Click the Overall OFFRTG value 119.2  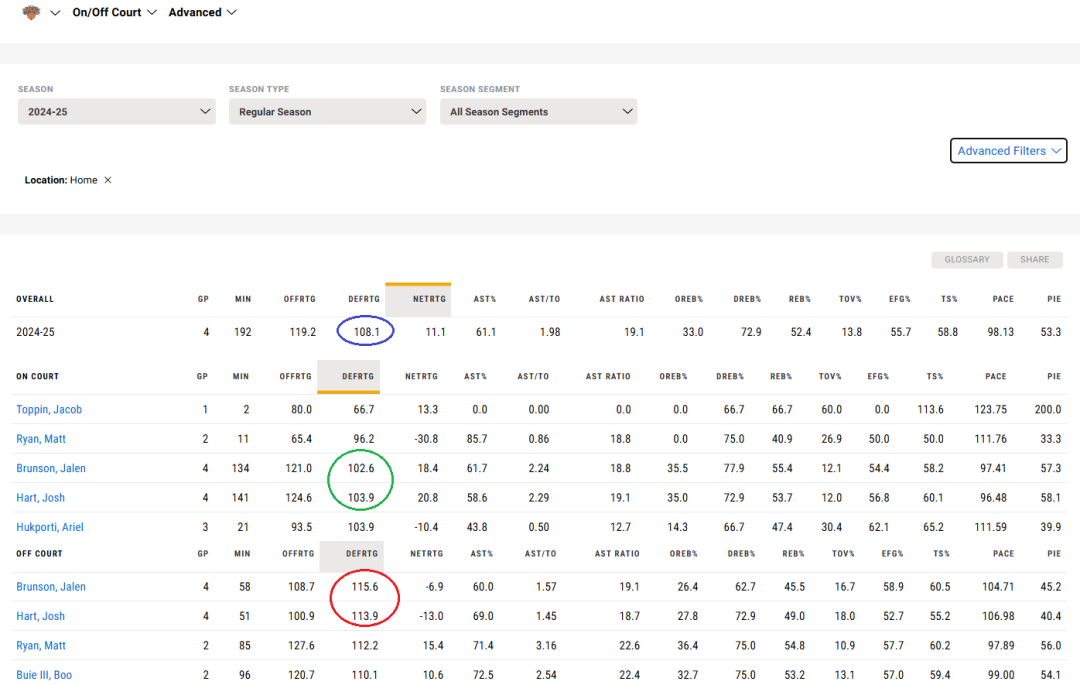tap(302, 332)
